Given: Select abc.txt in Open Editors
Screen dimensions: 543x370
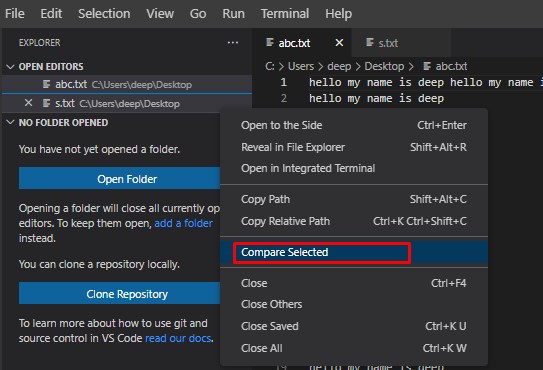Looking at the screenshot, I should (x=127, y=84).
